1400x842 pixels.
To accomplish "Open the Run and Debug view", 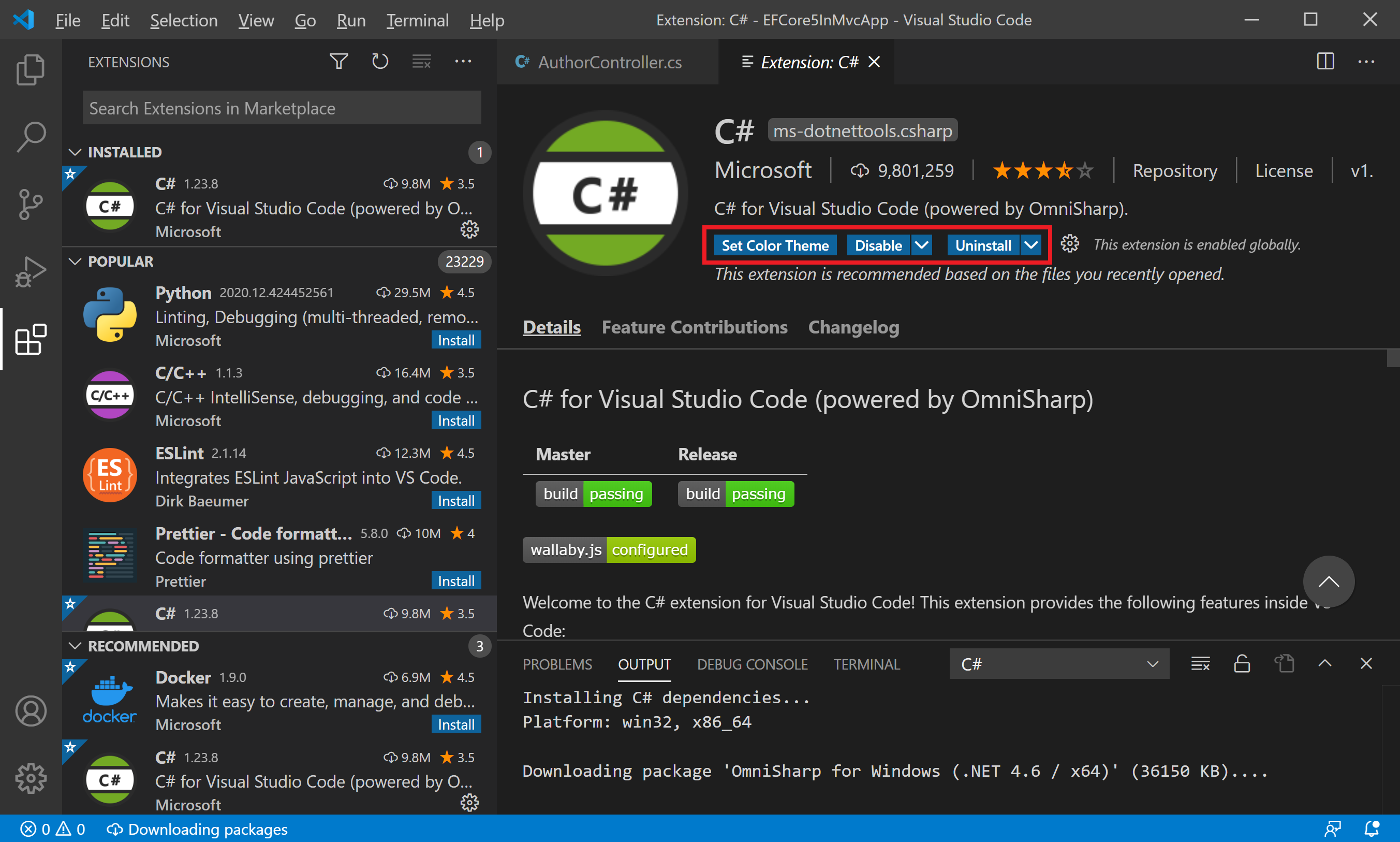I will tap(31, 272).
